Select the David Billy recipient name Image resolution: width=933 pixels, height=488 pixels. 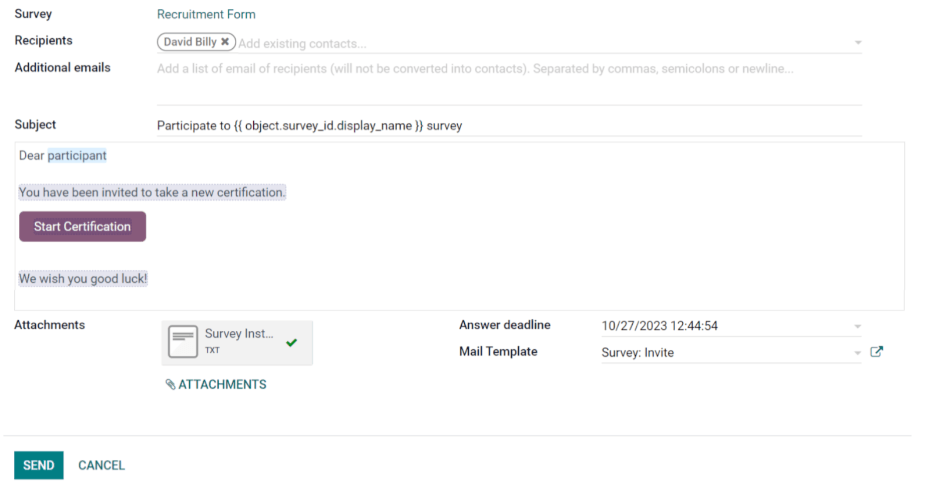coord(192,42)
